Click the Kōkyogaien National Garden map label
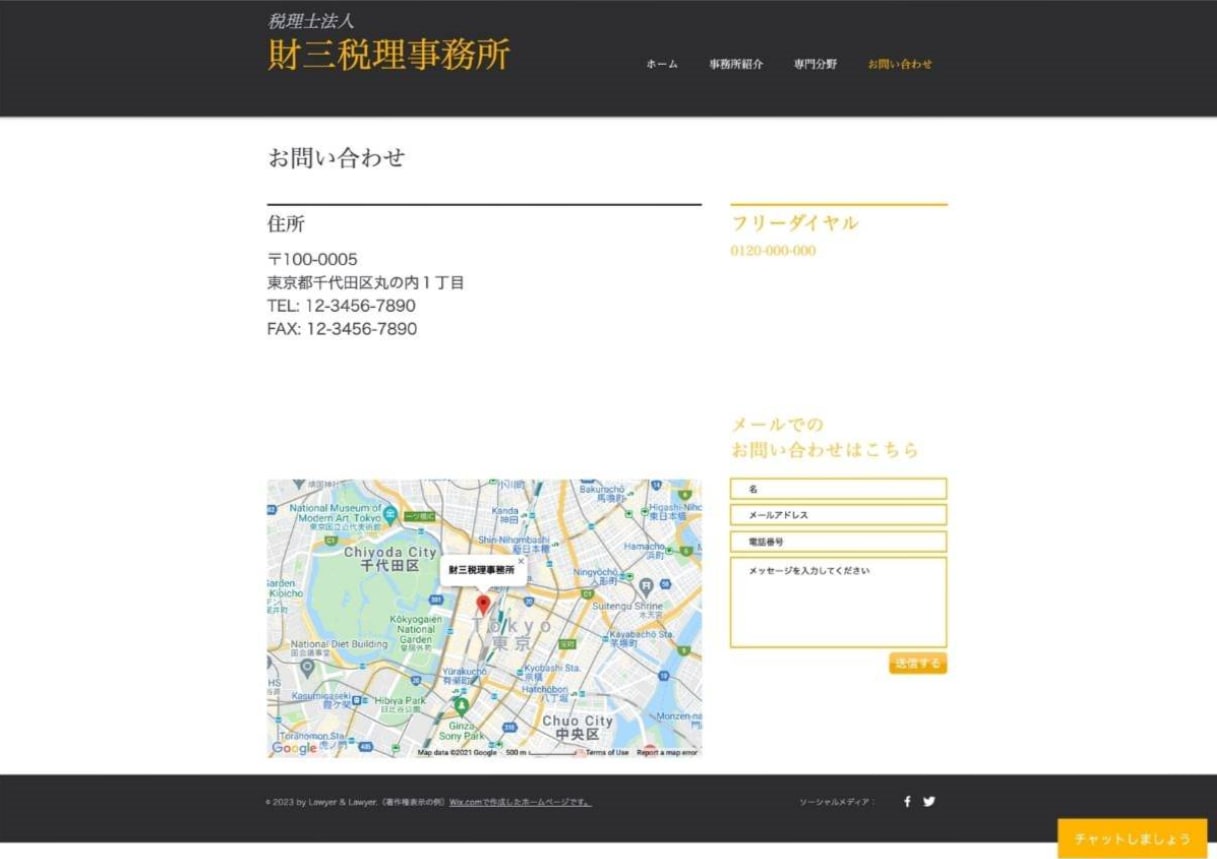This screenshot has height=859, width=1217. [416, 629]
